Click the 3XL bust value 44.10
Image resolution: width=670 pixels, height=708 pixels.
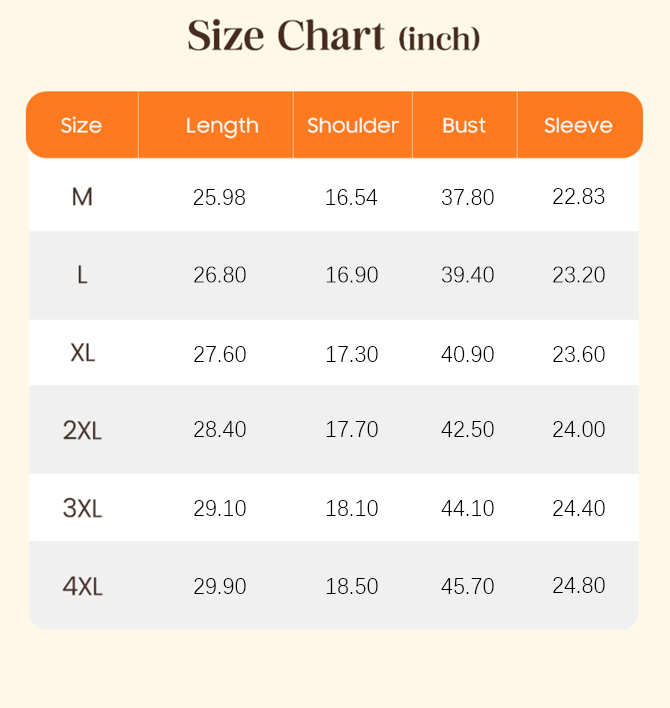(468, 508)
